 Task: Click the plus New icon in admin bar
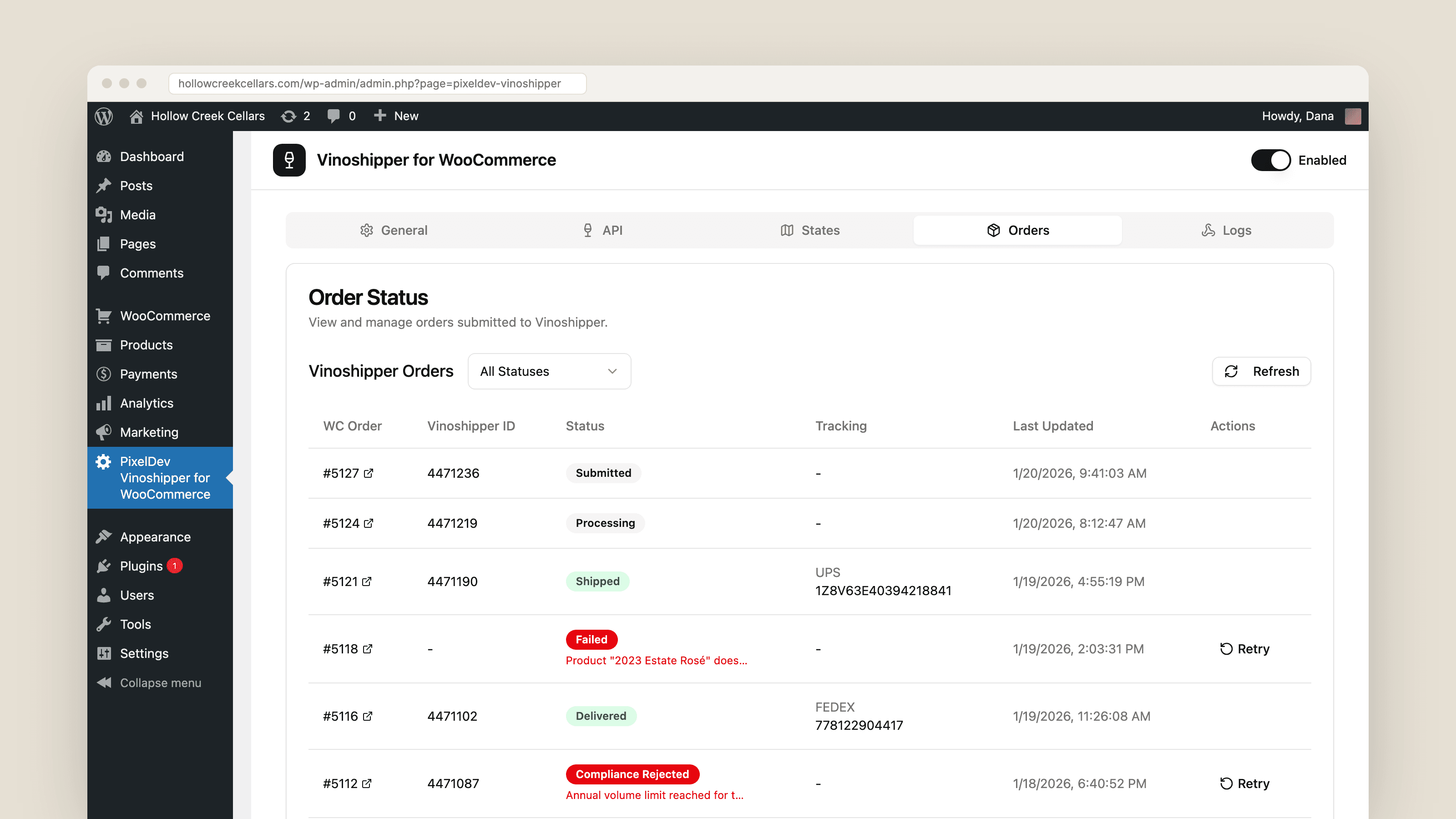[x=380, y=115]
